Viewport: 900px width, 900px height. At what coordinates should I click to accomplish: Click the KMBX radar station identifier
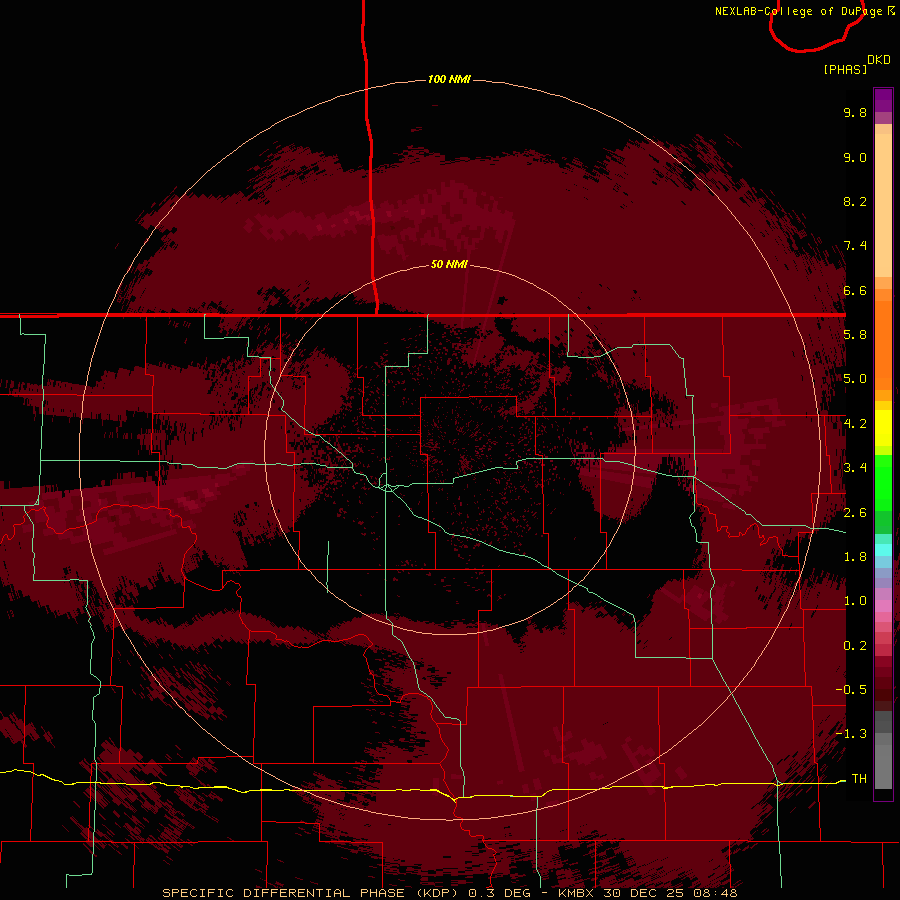[576, 893]
